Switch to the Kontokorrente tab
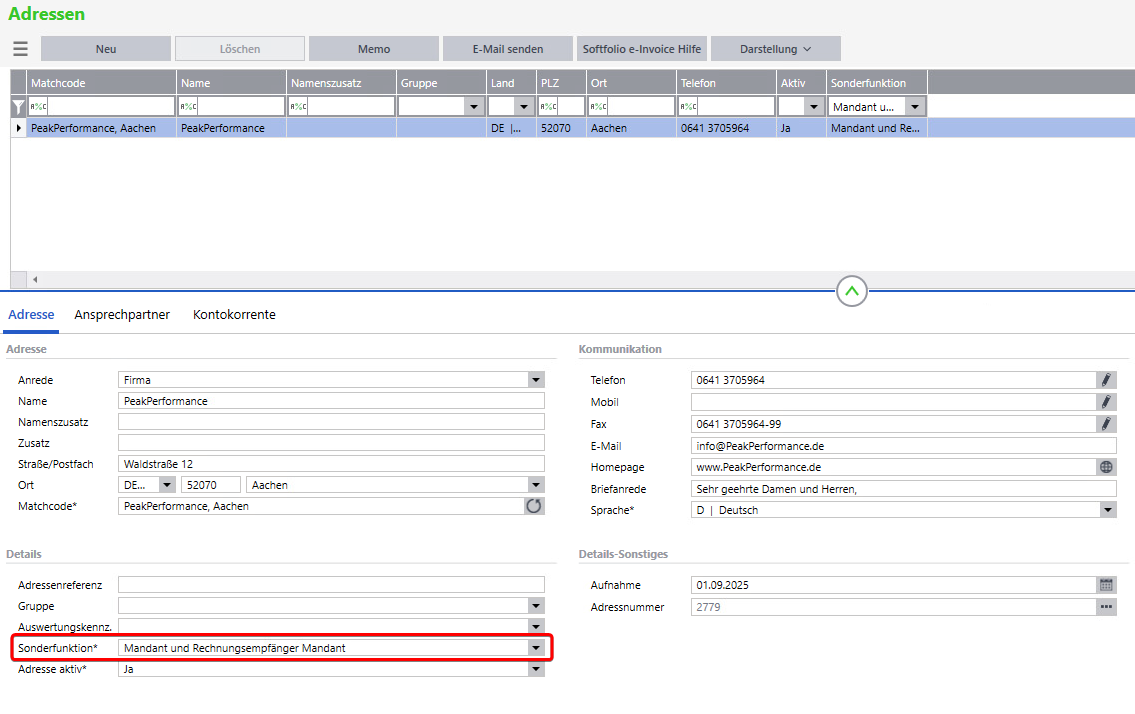Image resolution: width=1135 pixels, height=714 pixels. click(x=234, y=315)
